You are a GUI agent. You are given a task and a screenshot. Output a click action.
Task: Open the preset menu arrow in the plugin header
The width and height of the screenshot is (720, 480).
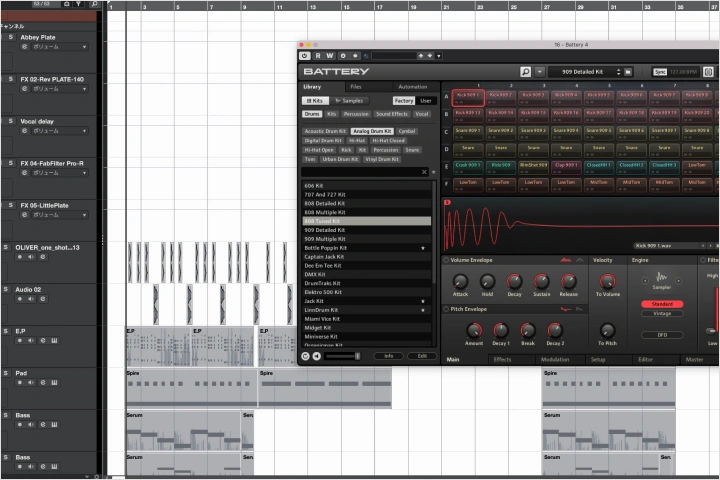pos(439,56)
